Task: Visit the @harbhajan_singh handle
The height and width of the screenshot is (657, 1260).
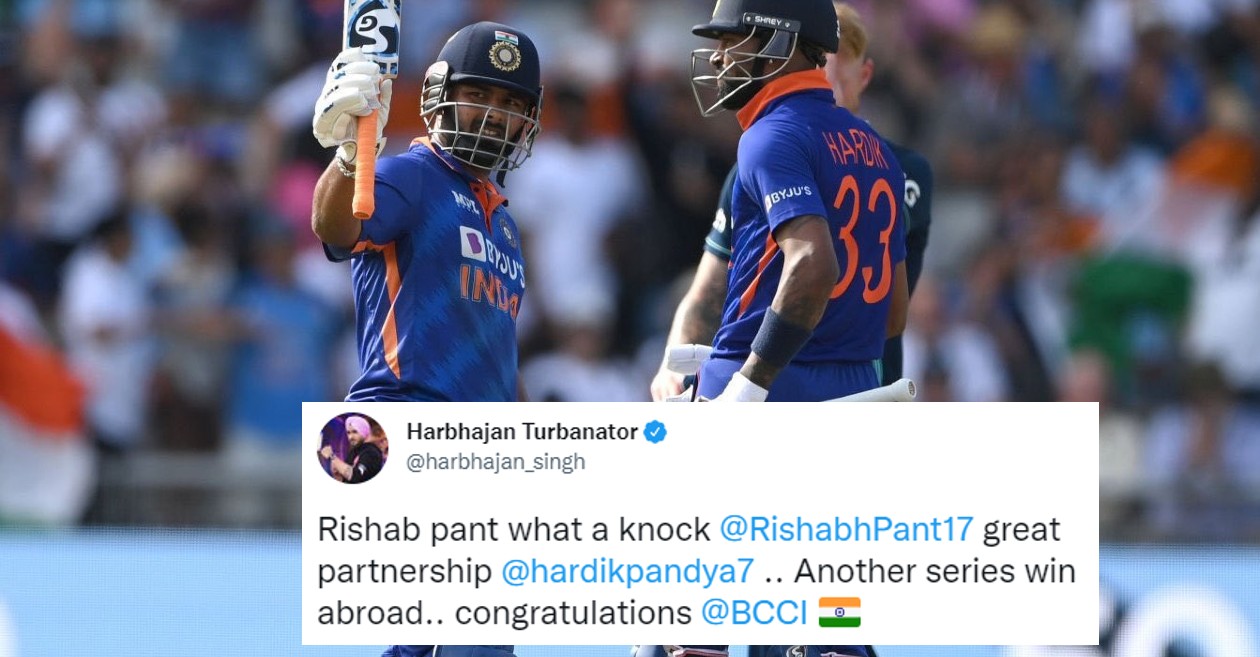Action: coord(496,462)
